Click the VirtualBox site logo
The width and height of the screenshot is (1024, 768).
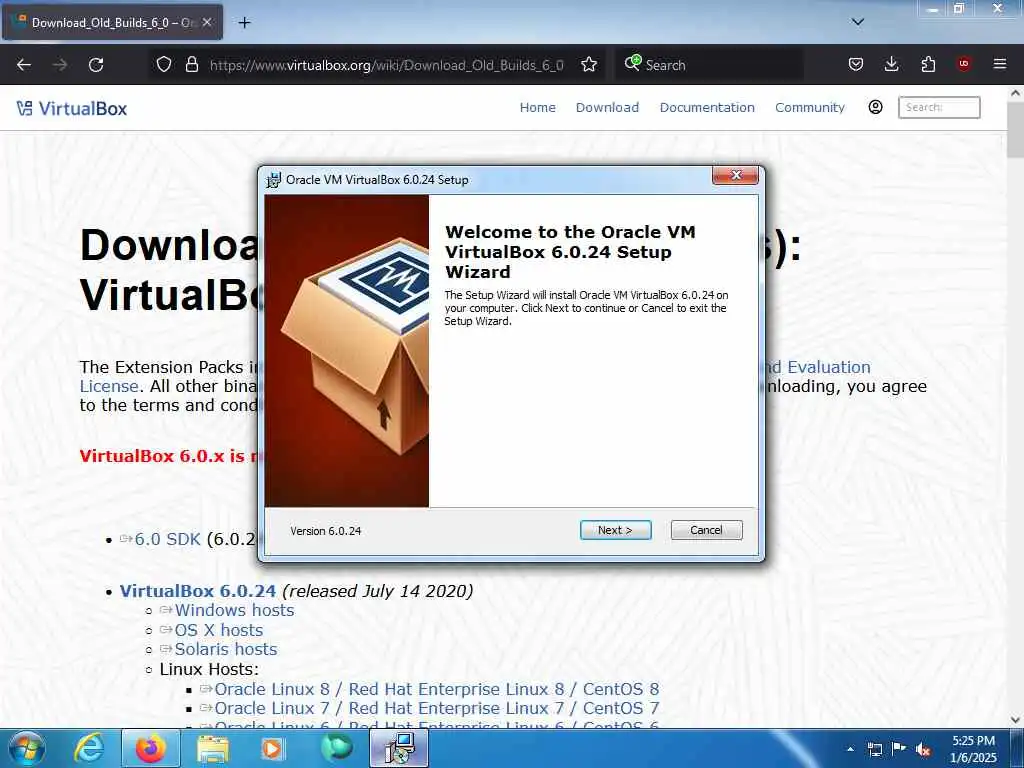click(72, 108)
